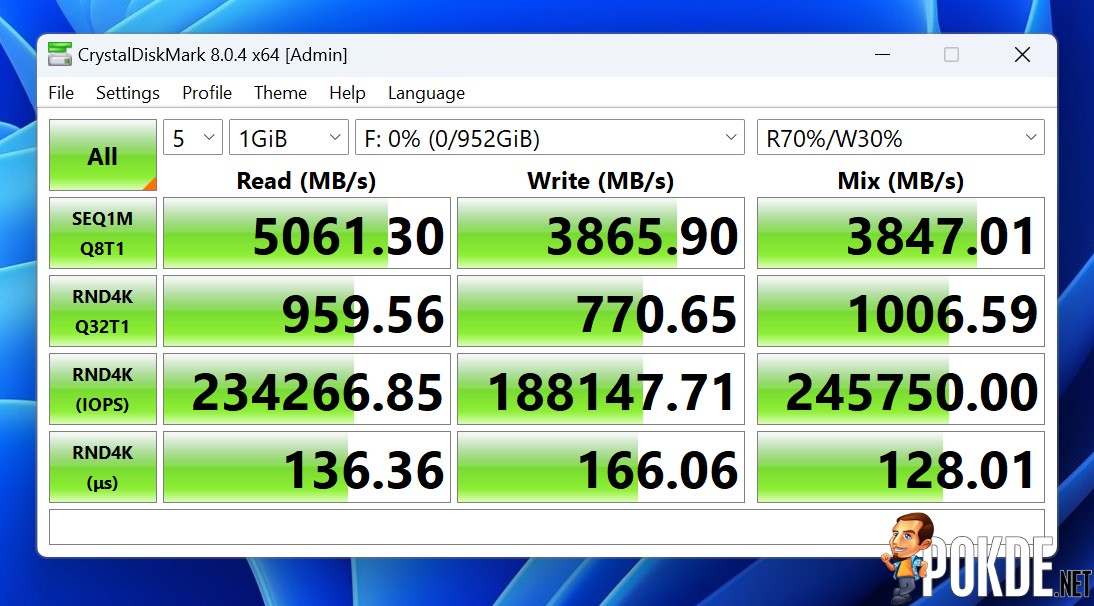Screen dimensions: 1094x606
Task: Click the empty comment field at the bottom
Action: point(546,527)
